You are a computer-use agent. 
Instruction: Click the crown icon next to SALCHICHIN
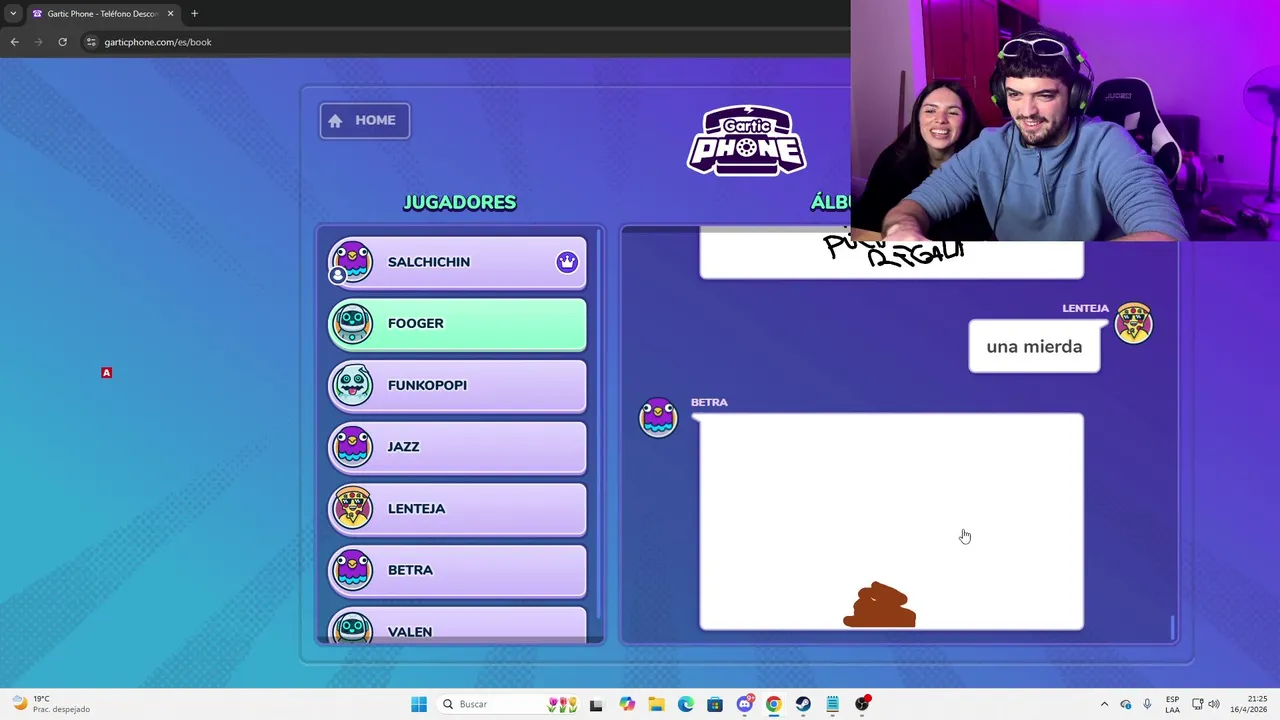coord(567,262)
